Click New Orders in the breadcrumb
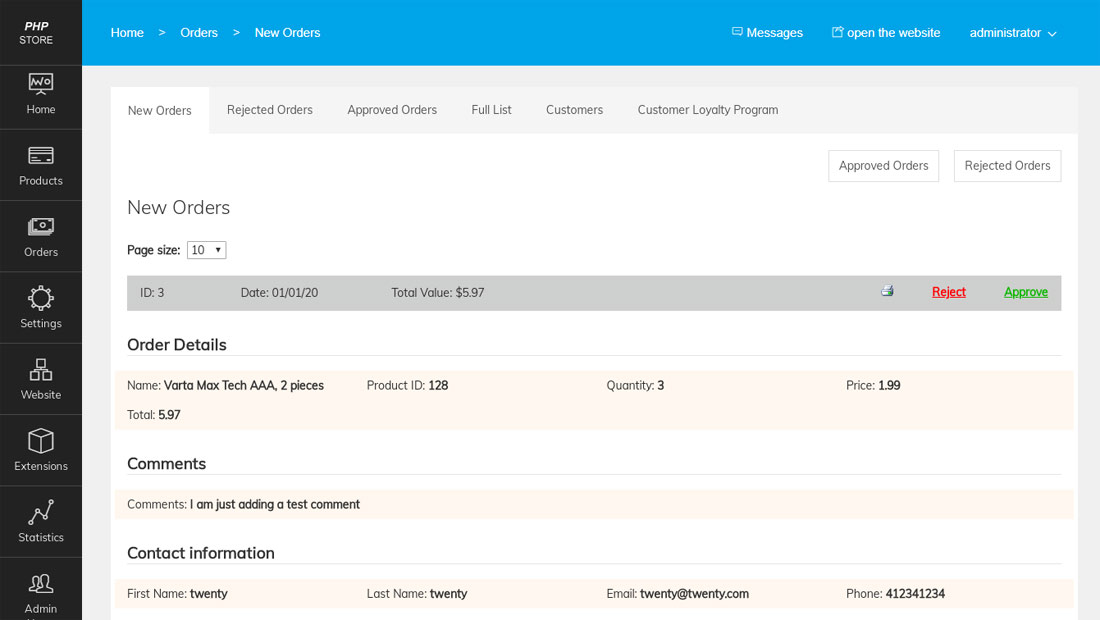The image size is (1100, 620). 288,33
